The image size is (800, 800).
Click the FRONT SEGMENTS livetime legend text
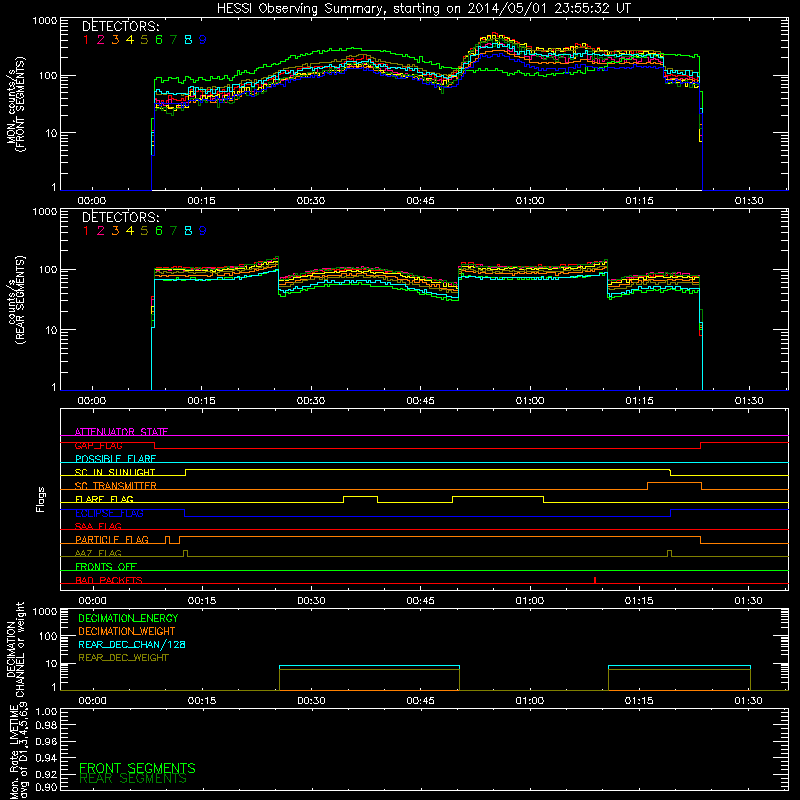coord(137,768)
